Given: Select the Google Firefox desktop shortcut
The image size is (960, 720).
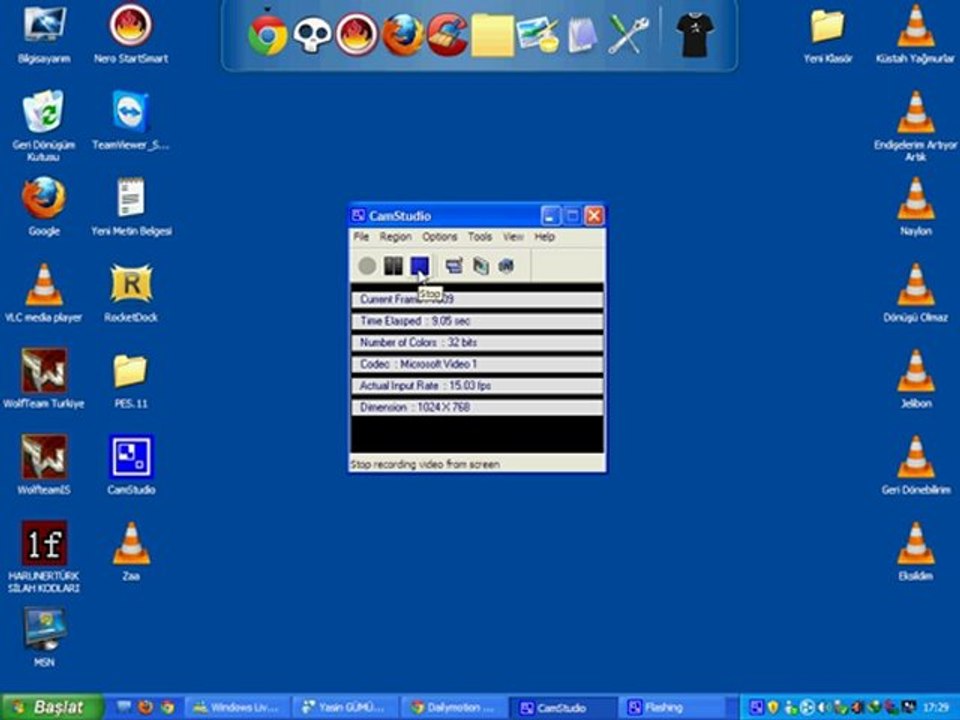Looking at the screenshot, I should [x=43, y=206].
